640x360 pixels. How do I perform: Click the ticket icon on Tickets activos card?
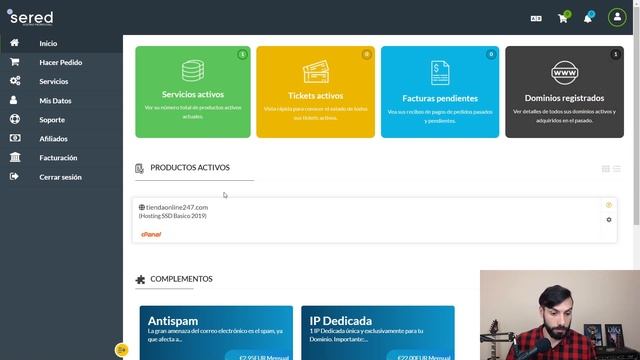[316, 72]
